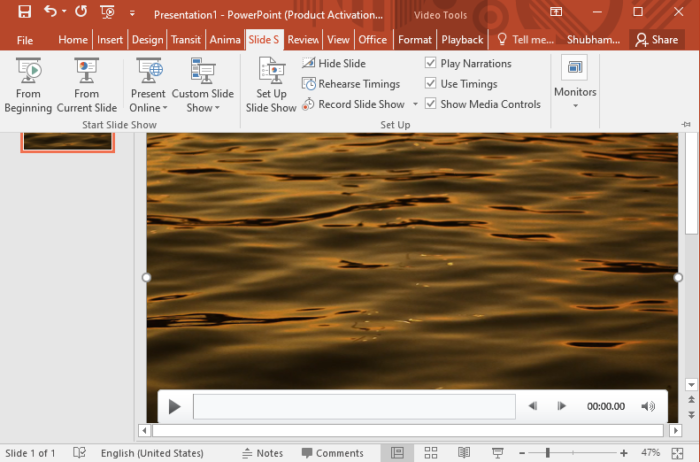
Task: Open the Review tab
Action: click(x=303, y=40)
